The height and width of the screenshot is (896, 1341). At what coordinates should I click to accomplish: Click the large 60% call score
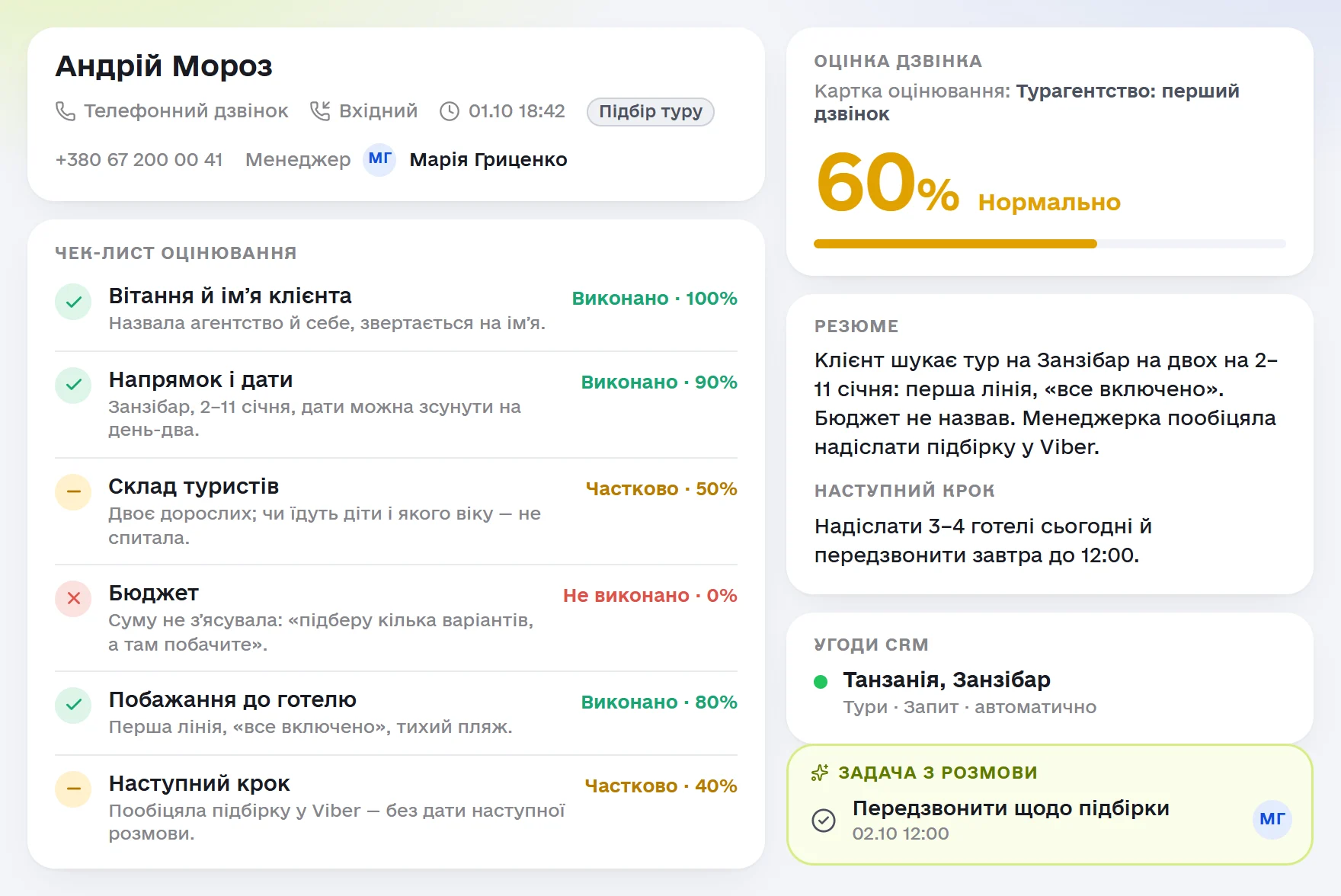point(887,183)
